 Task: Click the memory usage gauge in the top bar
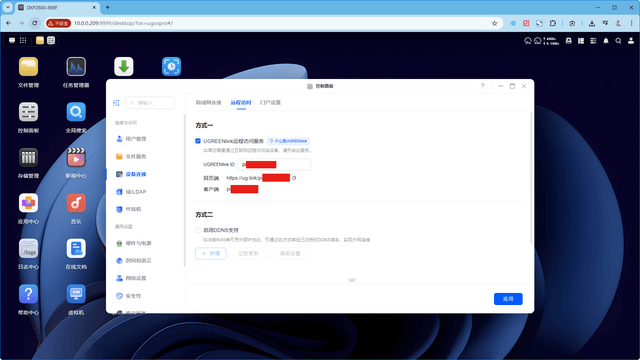tap(538, 41)
